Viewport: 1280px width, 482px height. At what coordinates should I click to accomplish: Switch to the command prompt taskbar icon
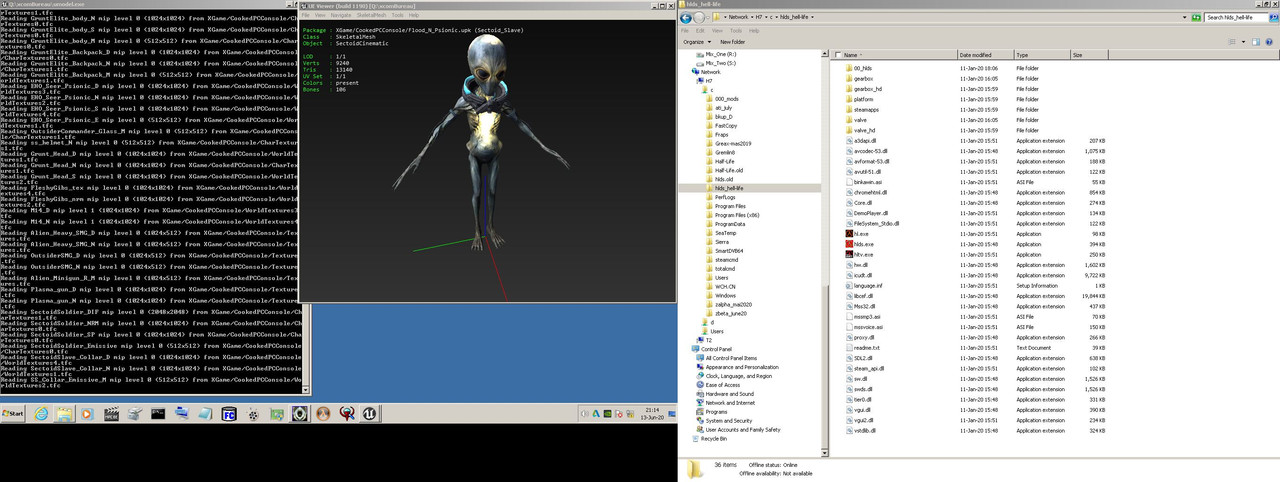pyautogui.click(x=158, y=413)
